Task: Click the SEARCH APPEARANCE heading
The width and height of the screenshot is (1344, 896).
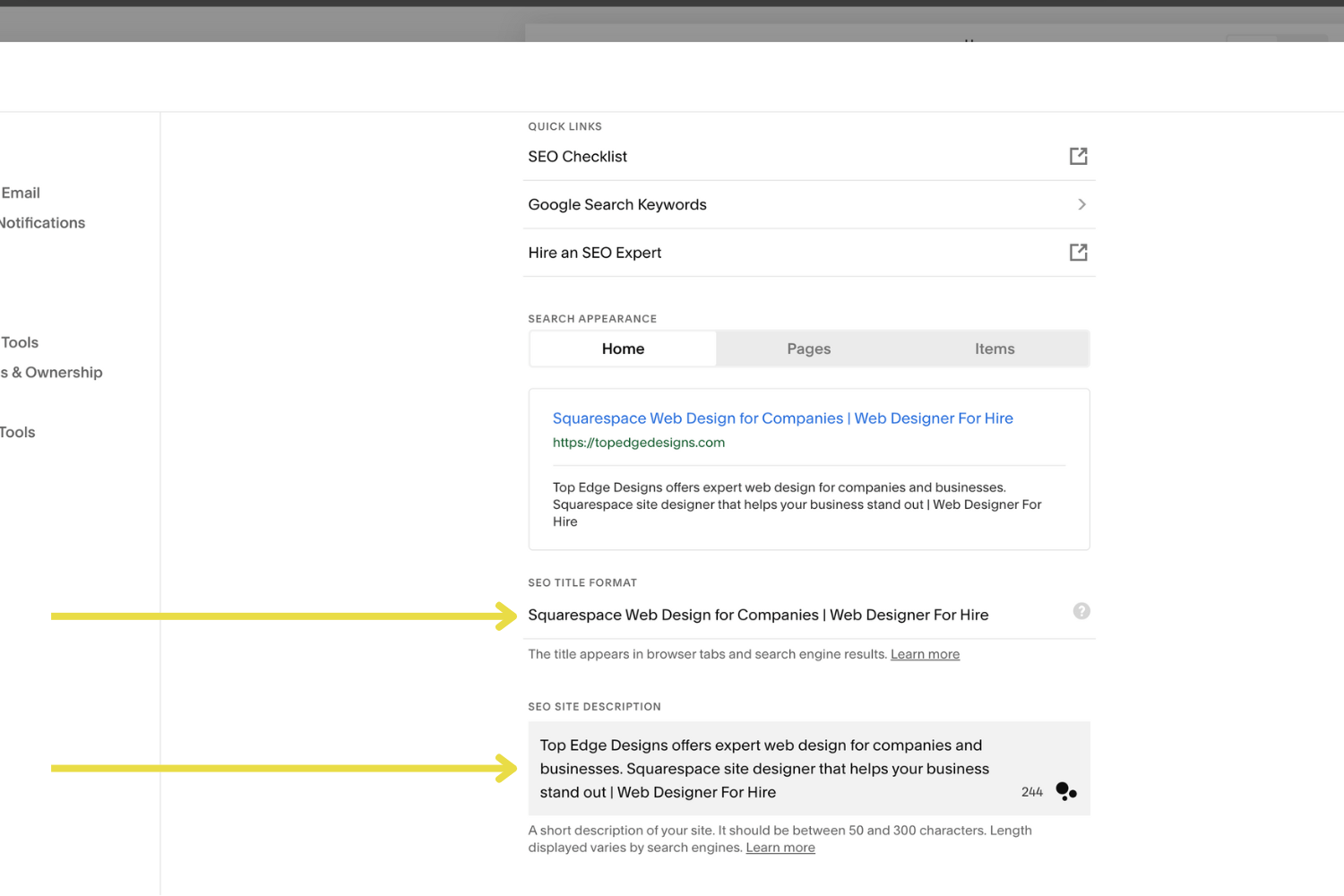Action: pos(592,319)
